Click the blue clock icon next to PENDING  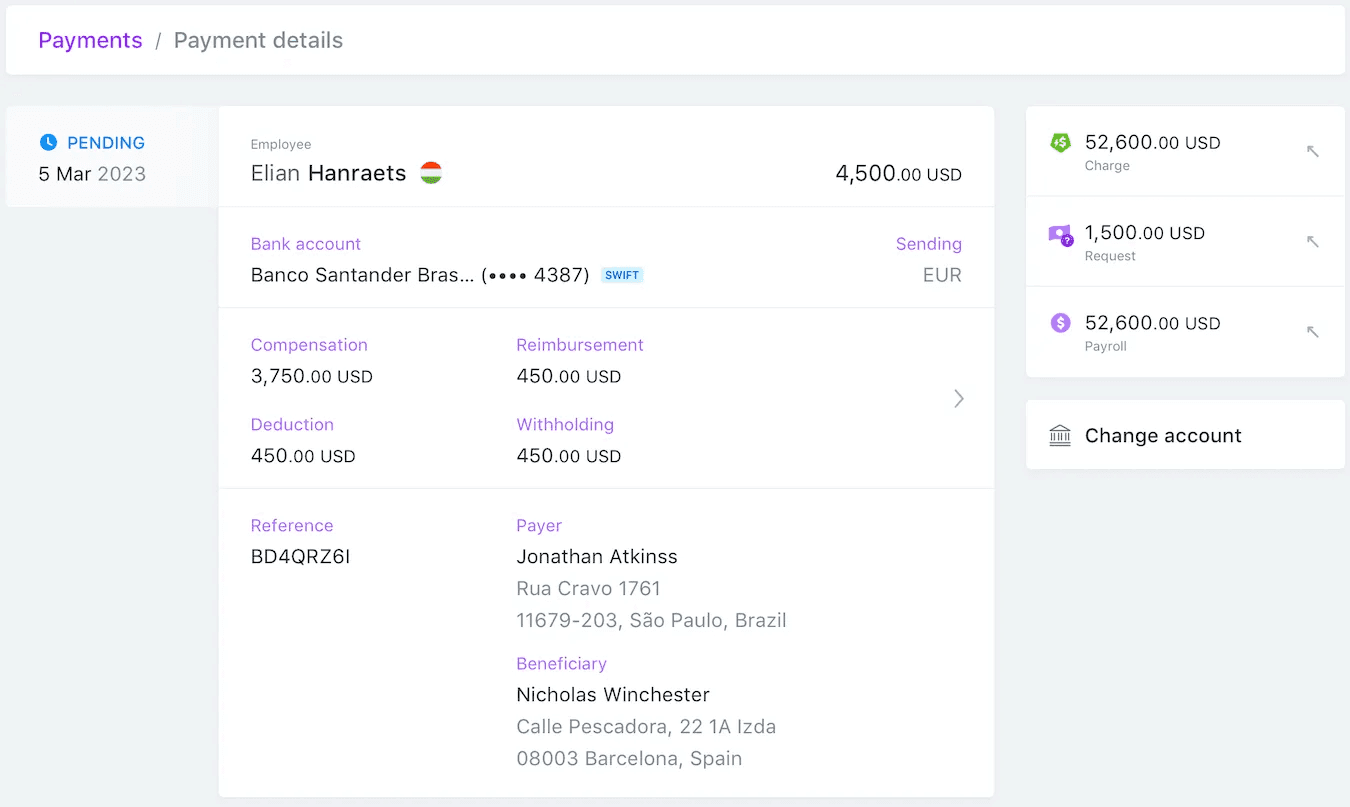49,142
